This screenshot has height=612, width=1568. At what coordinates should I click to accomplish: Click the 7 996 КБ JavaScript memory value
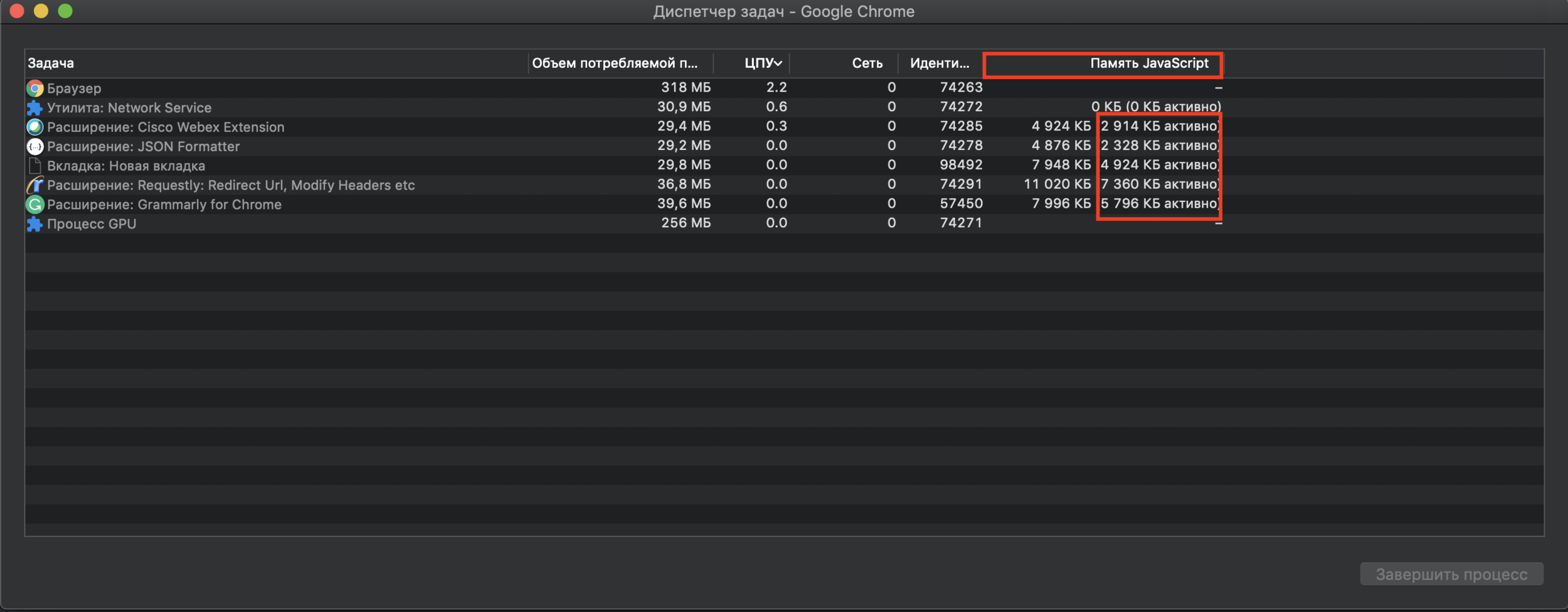(1061, 204)
